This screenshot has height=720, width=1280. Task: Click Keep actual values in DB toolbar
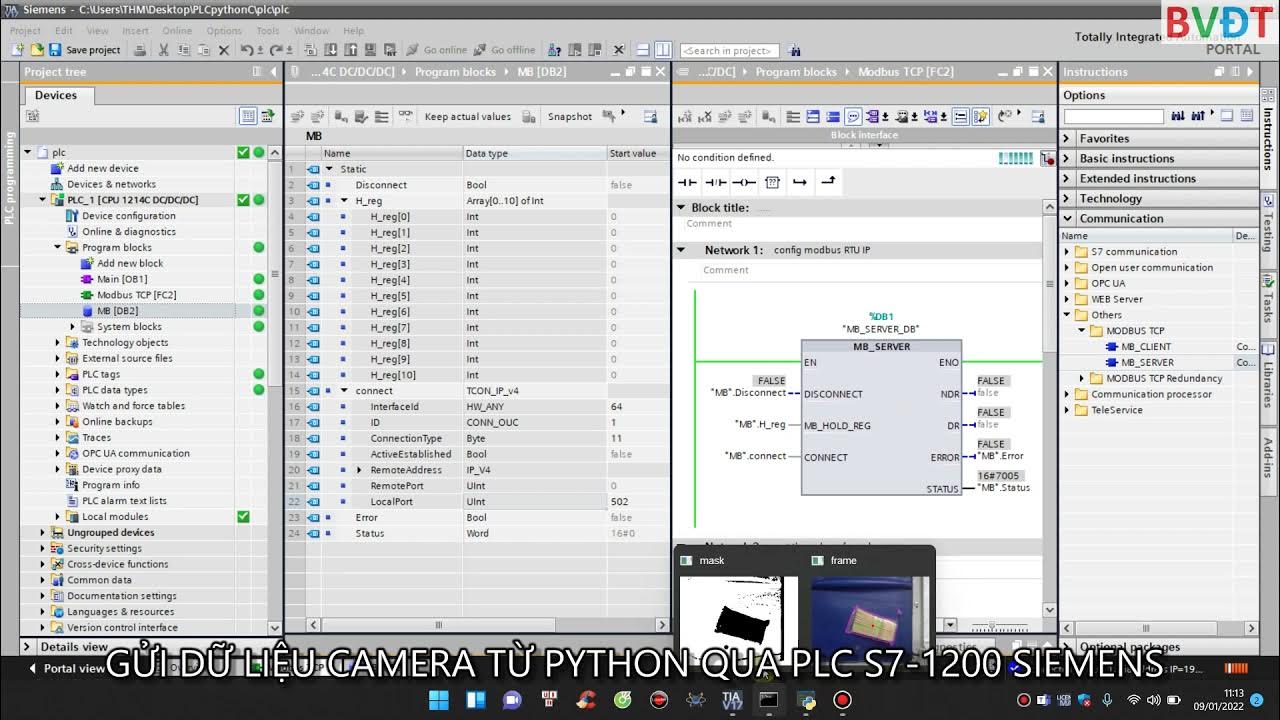pyautogui.click(x=467, y=117)
